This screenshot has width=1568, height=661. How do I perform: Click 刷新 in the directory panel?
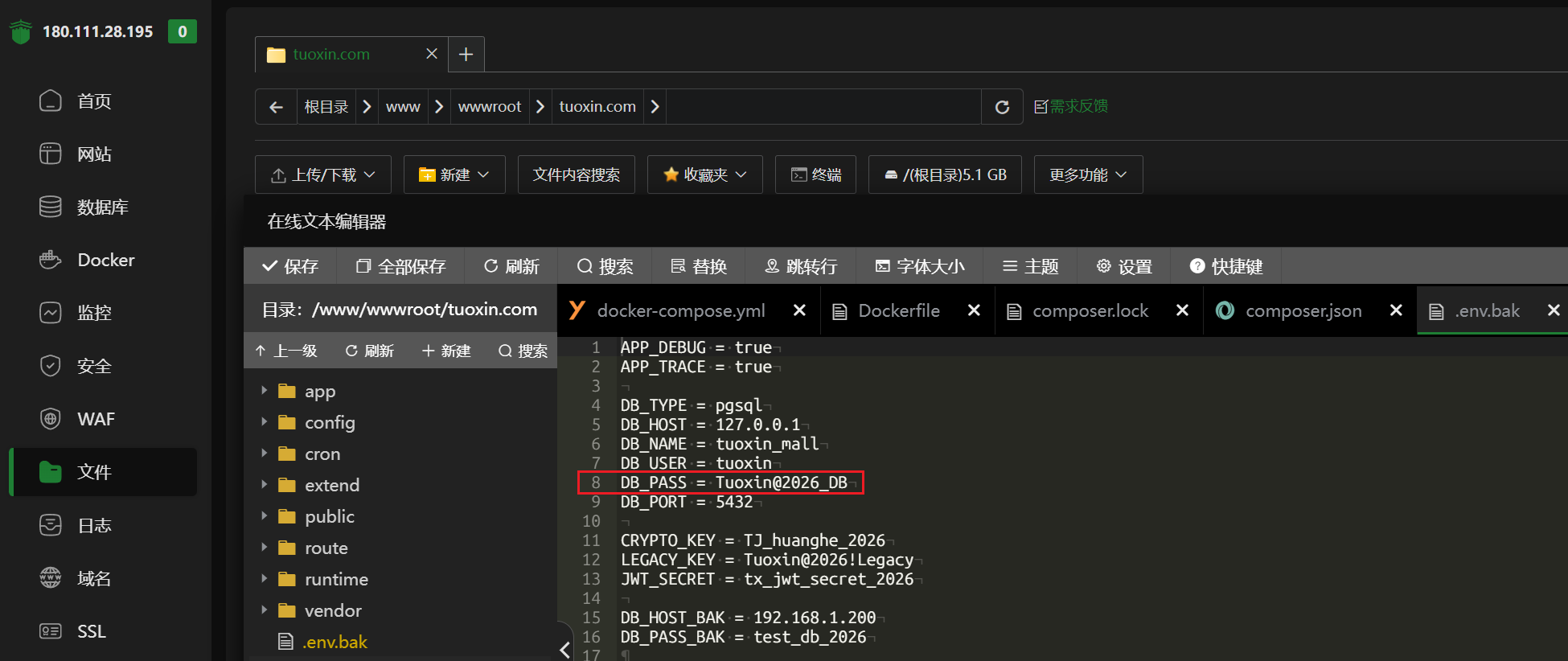(x=369, y=351)
